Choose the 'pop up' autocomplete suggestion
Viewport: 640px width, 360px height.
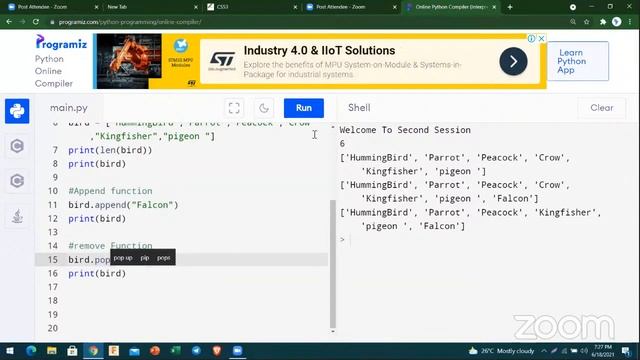click(123, 258)
